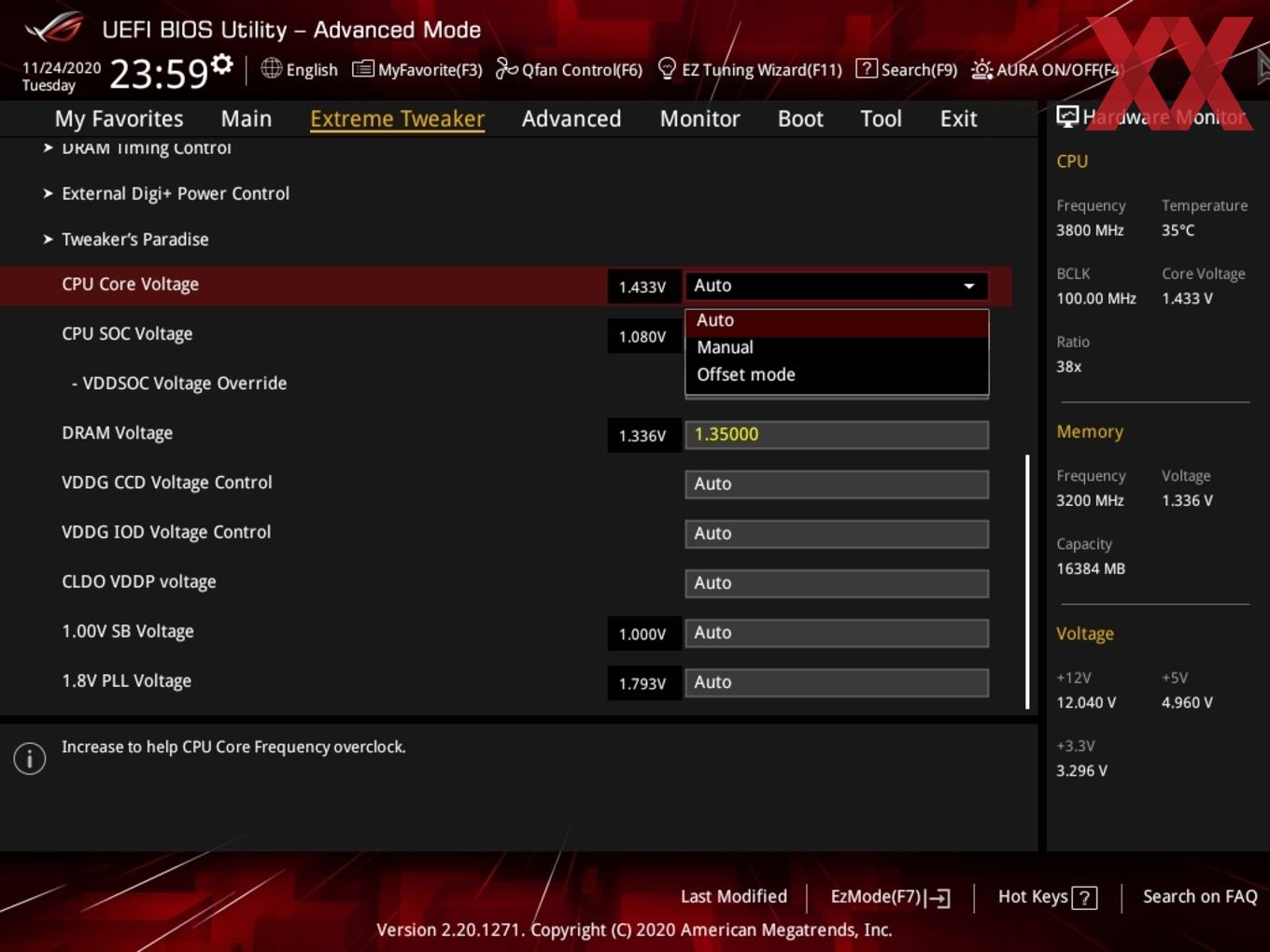Open date and time settings gear icon
This screenshot has height=952, width=1270.
[x=222, y=64]
